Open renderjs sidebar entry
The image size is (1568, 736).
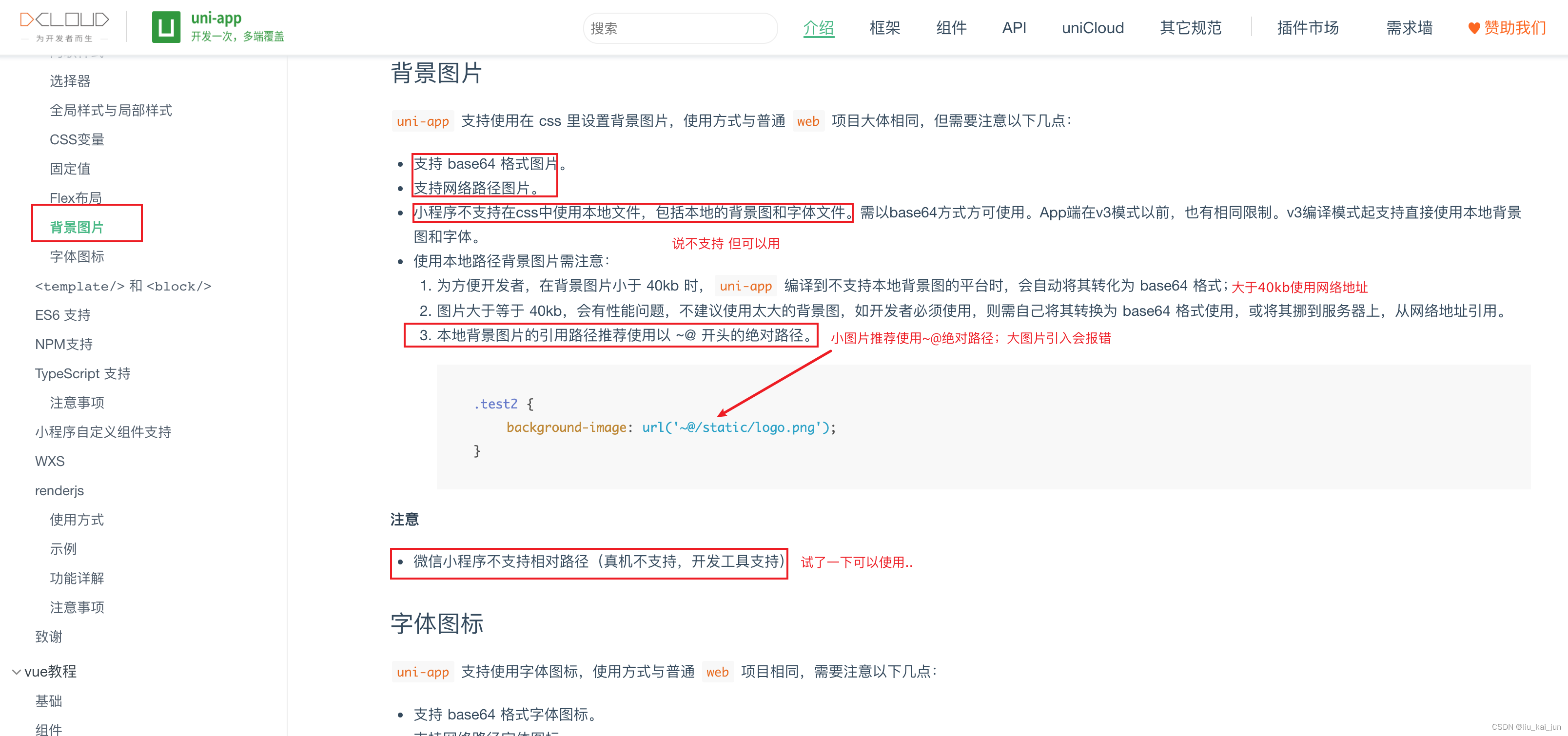click(x=59, y=490)
